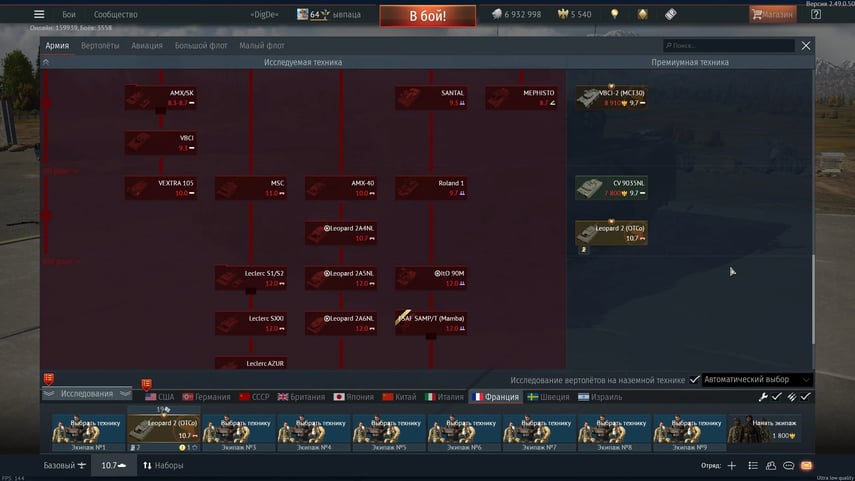Toggle the single checkmark option near wrench
Viewport: 855px width, 481px height.
click(777, 397)
